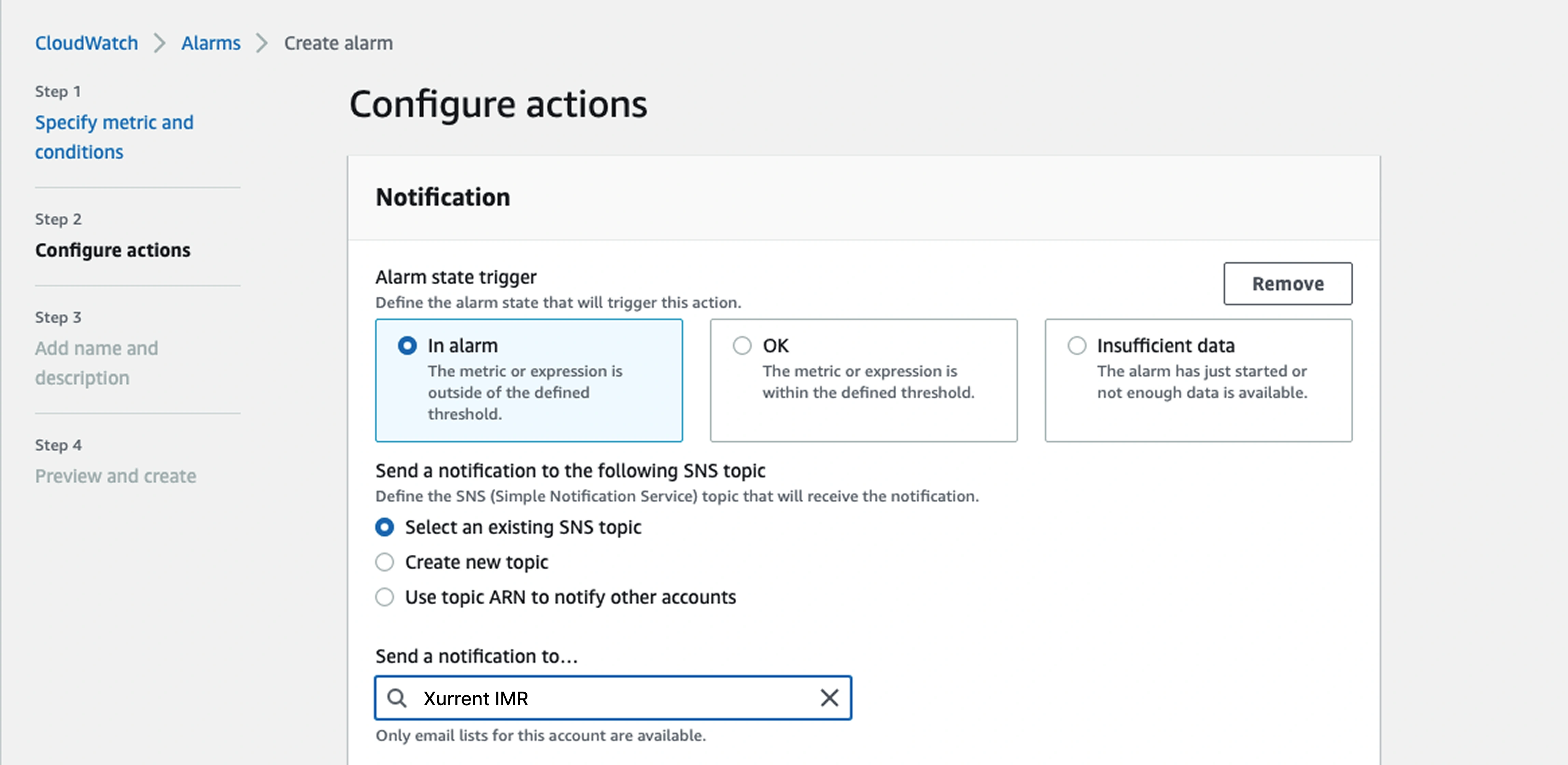Select the OK alarm state trigger
1568x765 pixels.
742,346
